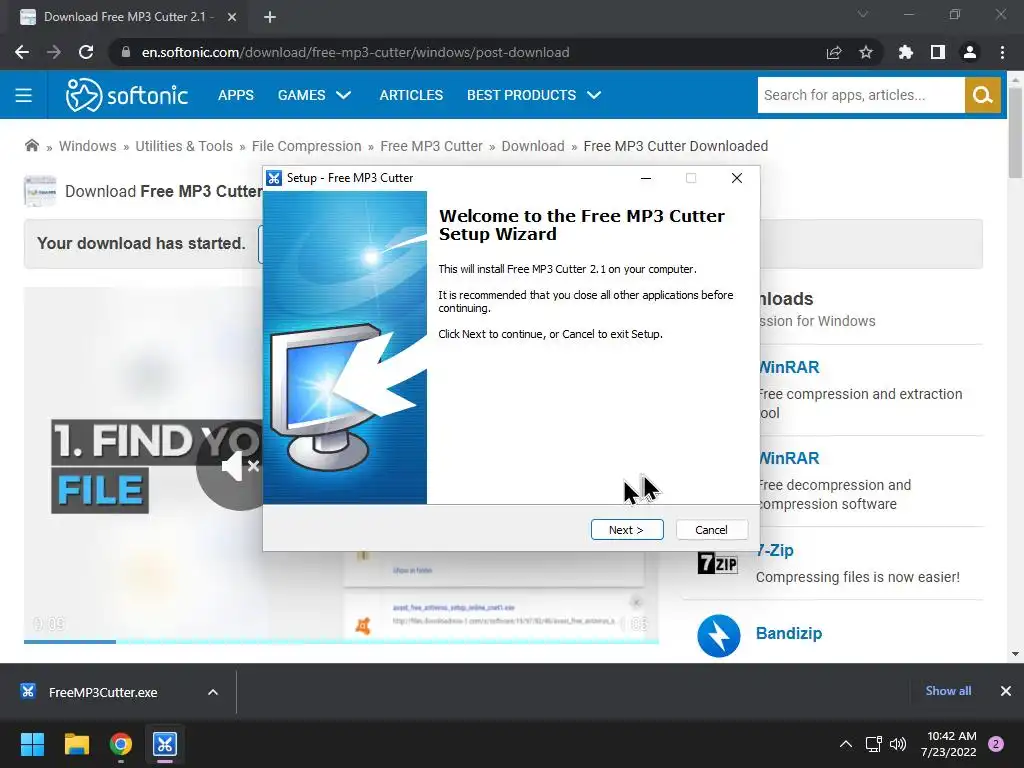Select the Download Free MP3 Cutter tab
The width and height of the screenshot is (1024, 768).
click(x=127, y=17)
